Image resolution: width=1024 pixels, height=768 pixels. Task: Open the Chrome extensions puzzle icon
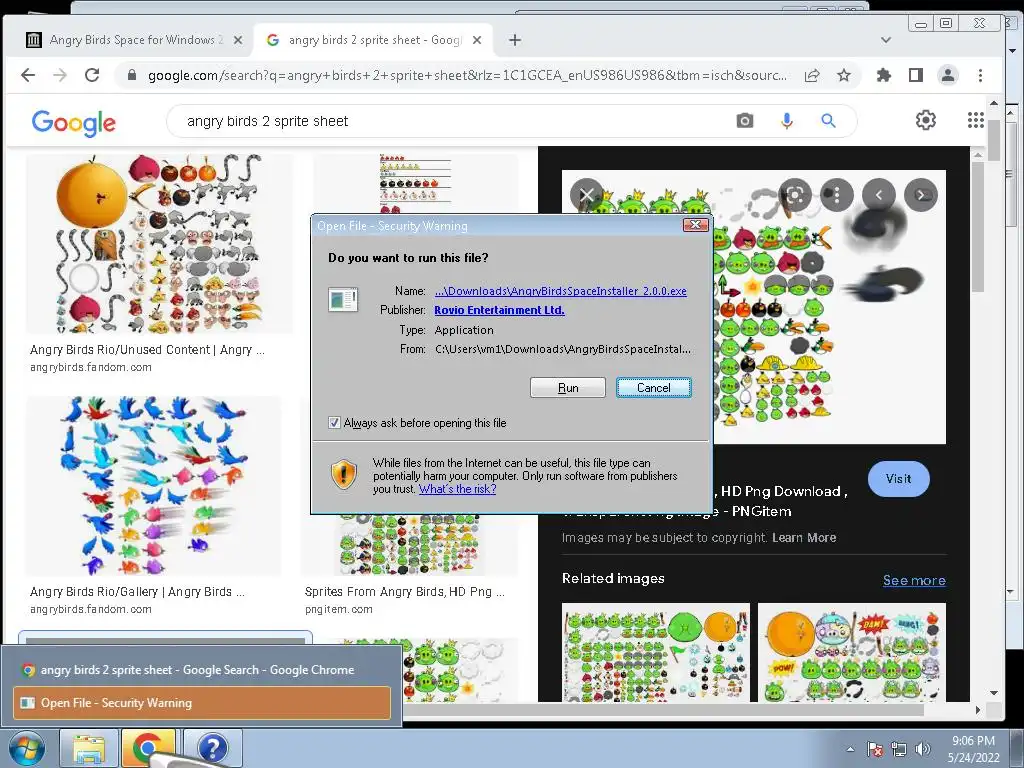click(x=884, y=75)
